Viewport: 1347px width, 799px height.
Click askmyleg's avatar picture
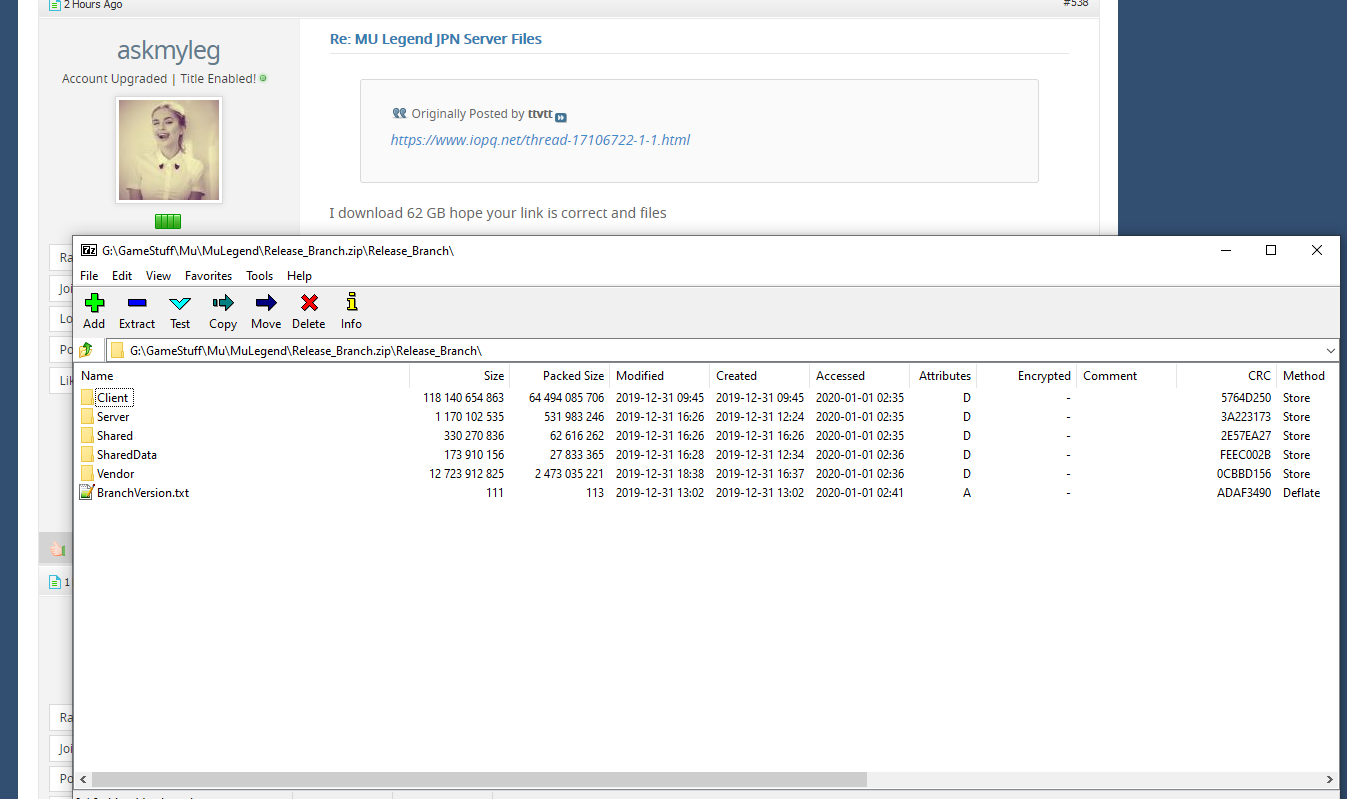(168, 150)
